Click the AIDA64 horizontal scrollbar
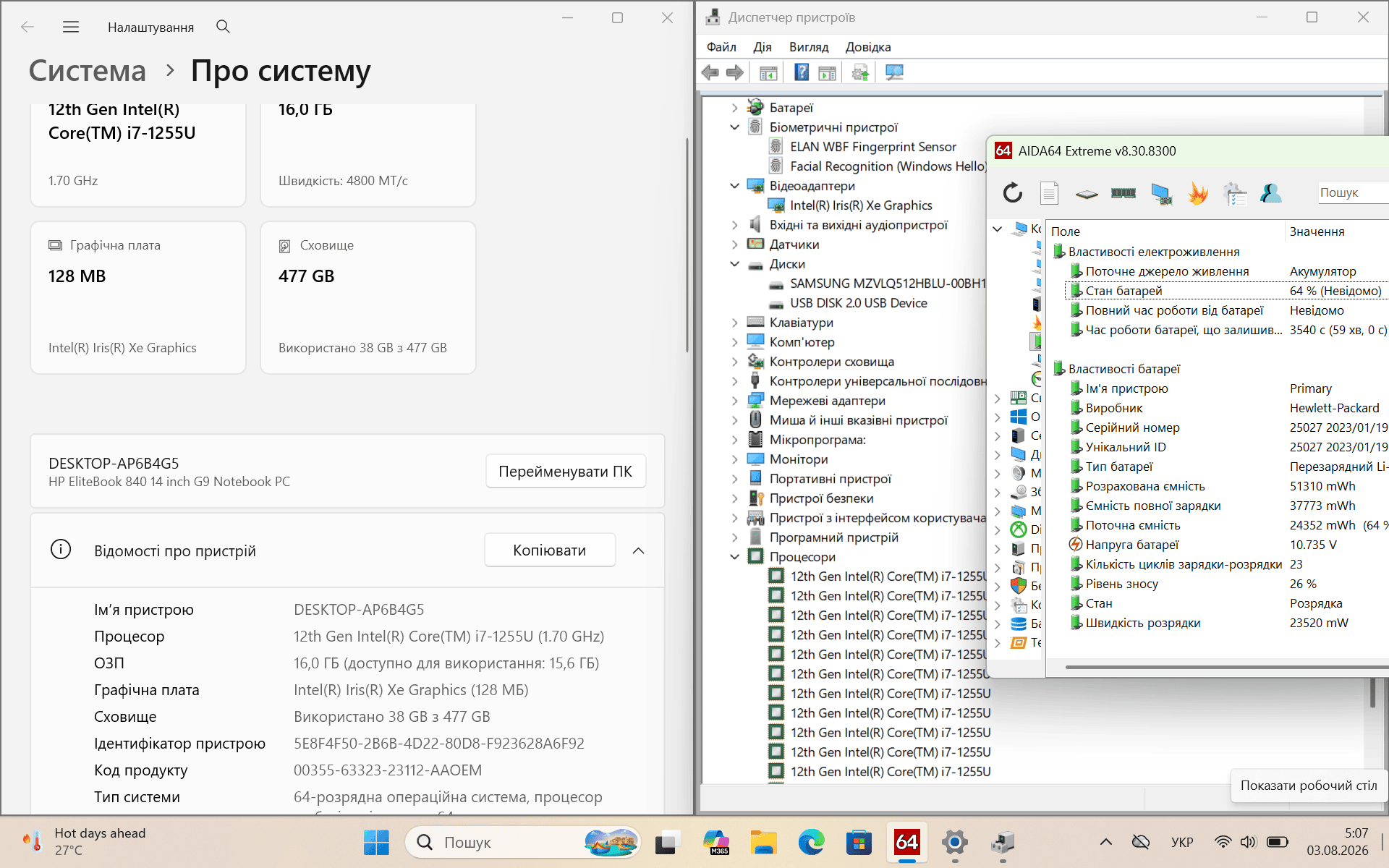 point(1226,668)
